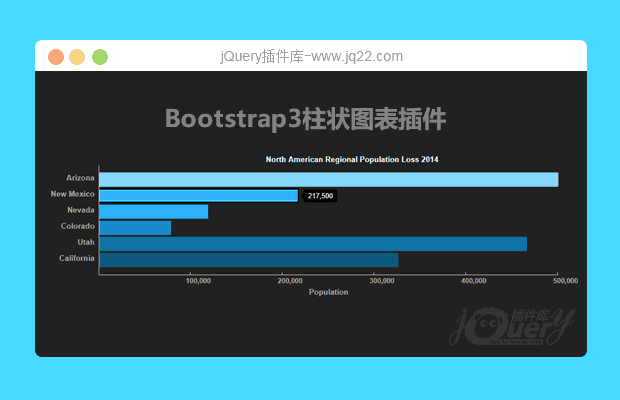Click the yellow minimize window dot
The height and width of the screenshot is (400, 620).
coord(77,57)
